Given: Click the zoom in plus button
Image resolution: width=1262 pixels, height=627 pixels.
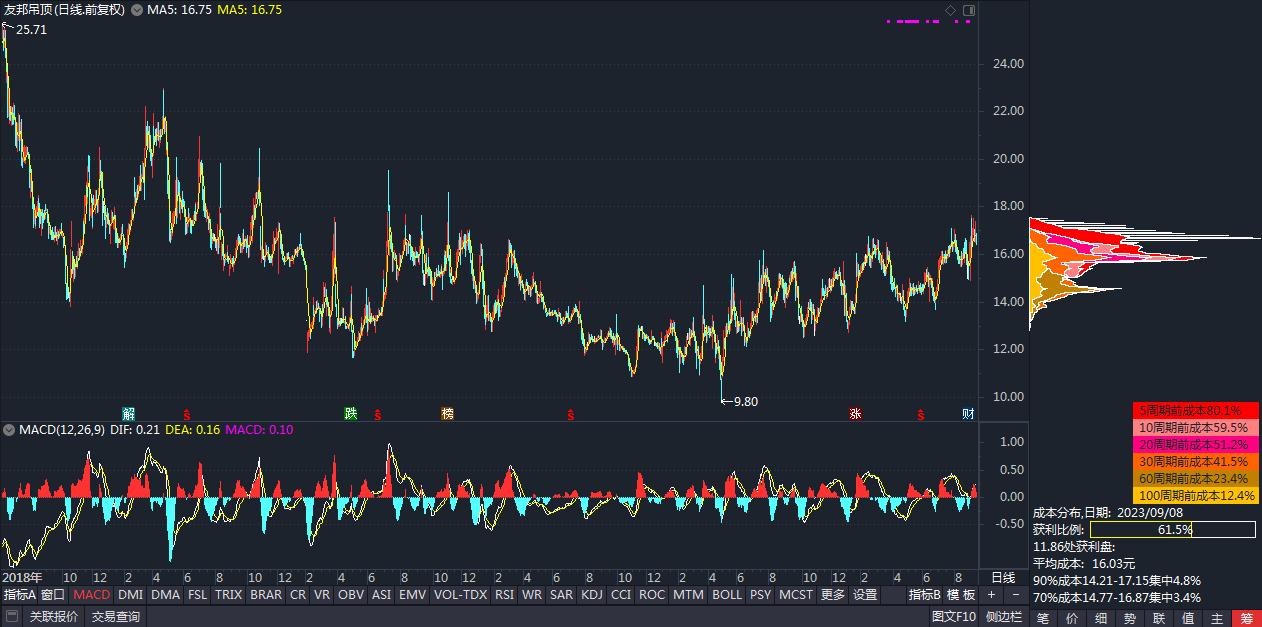Looking at the screenshot, I should (991, 595).
